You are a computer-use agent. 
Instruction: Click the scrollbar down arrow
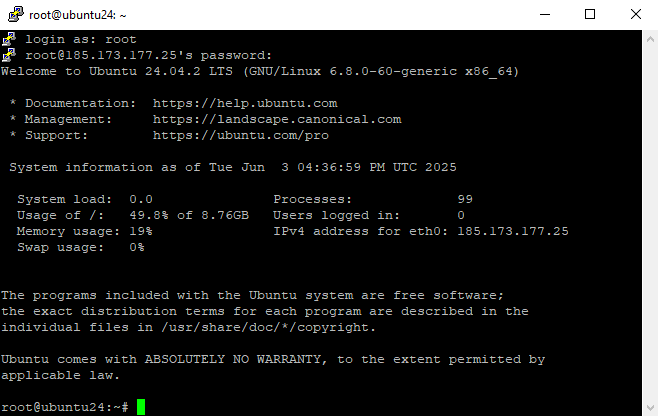(x=650, y=408)
